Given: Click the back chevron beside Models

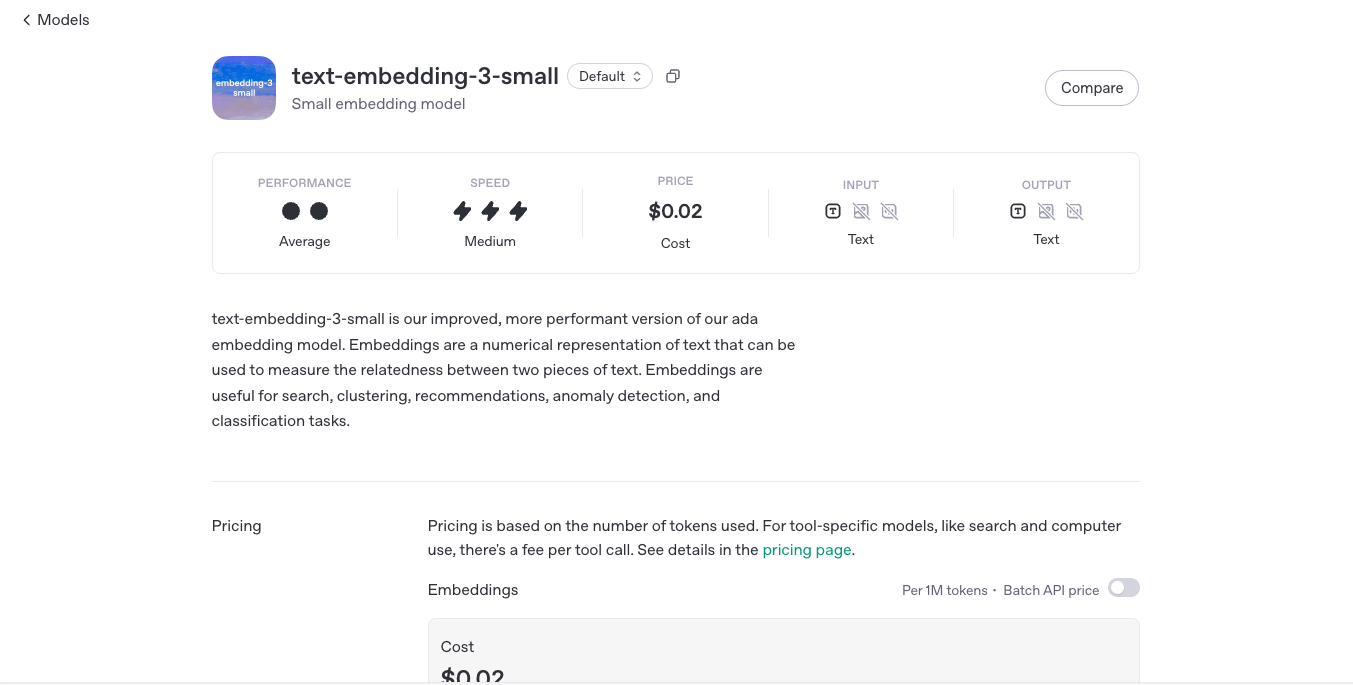Looking at the screenshot, I should (27, 20).
